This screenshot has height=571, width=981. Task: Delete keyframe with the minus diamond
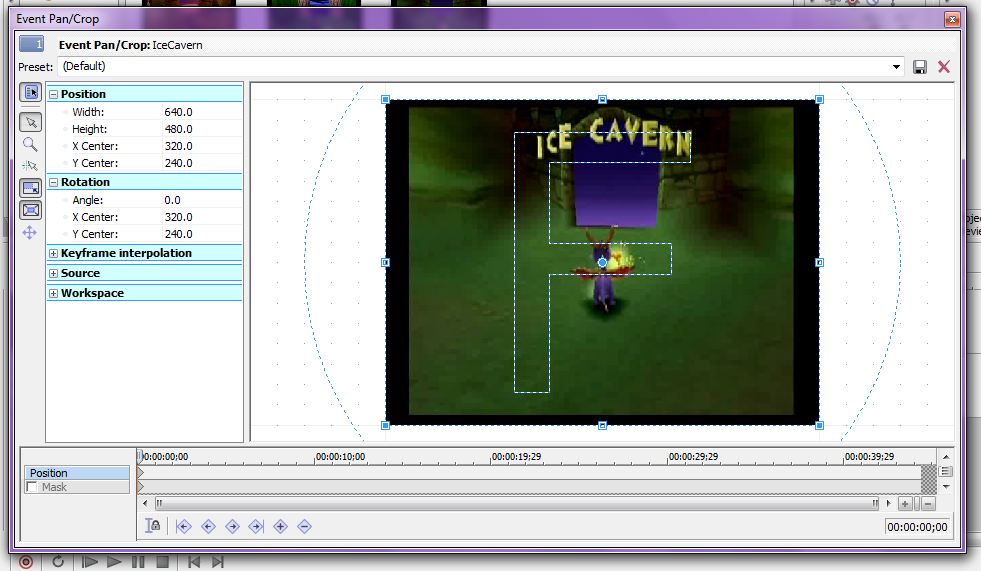point(304,527)
